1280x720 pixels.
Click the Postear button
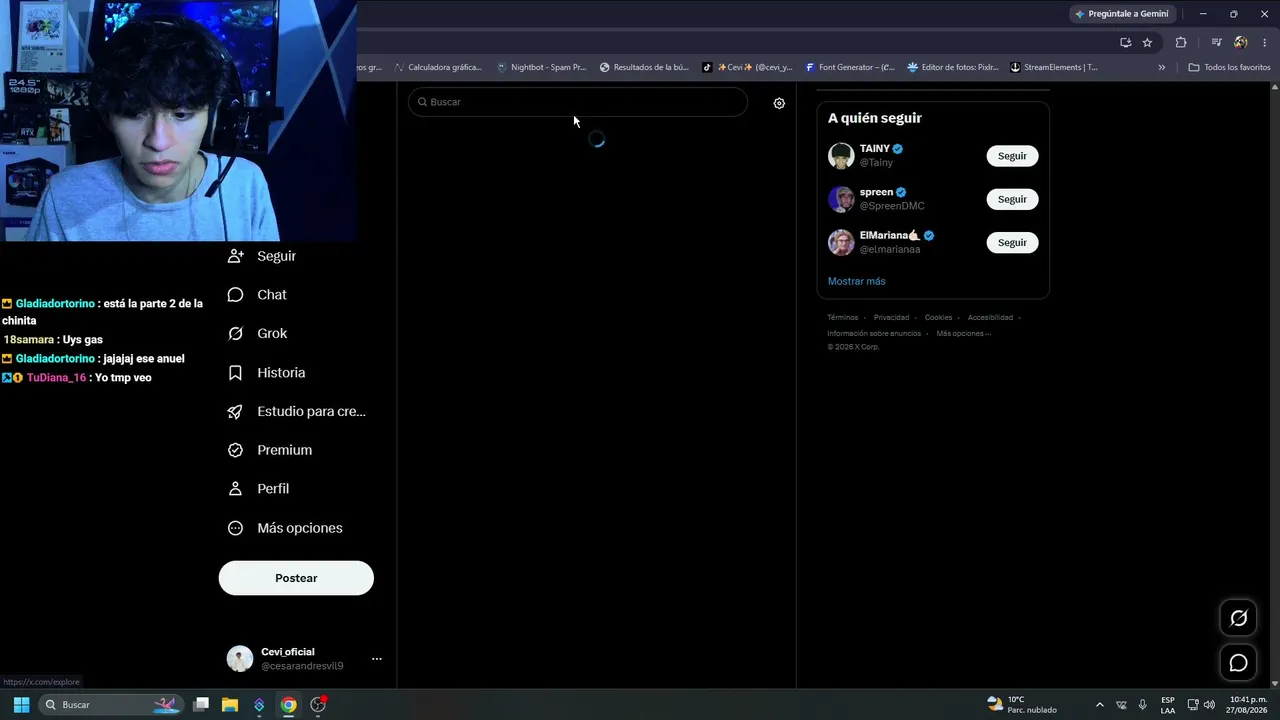click(x=296, y=578)
